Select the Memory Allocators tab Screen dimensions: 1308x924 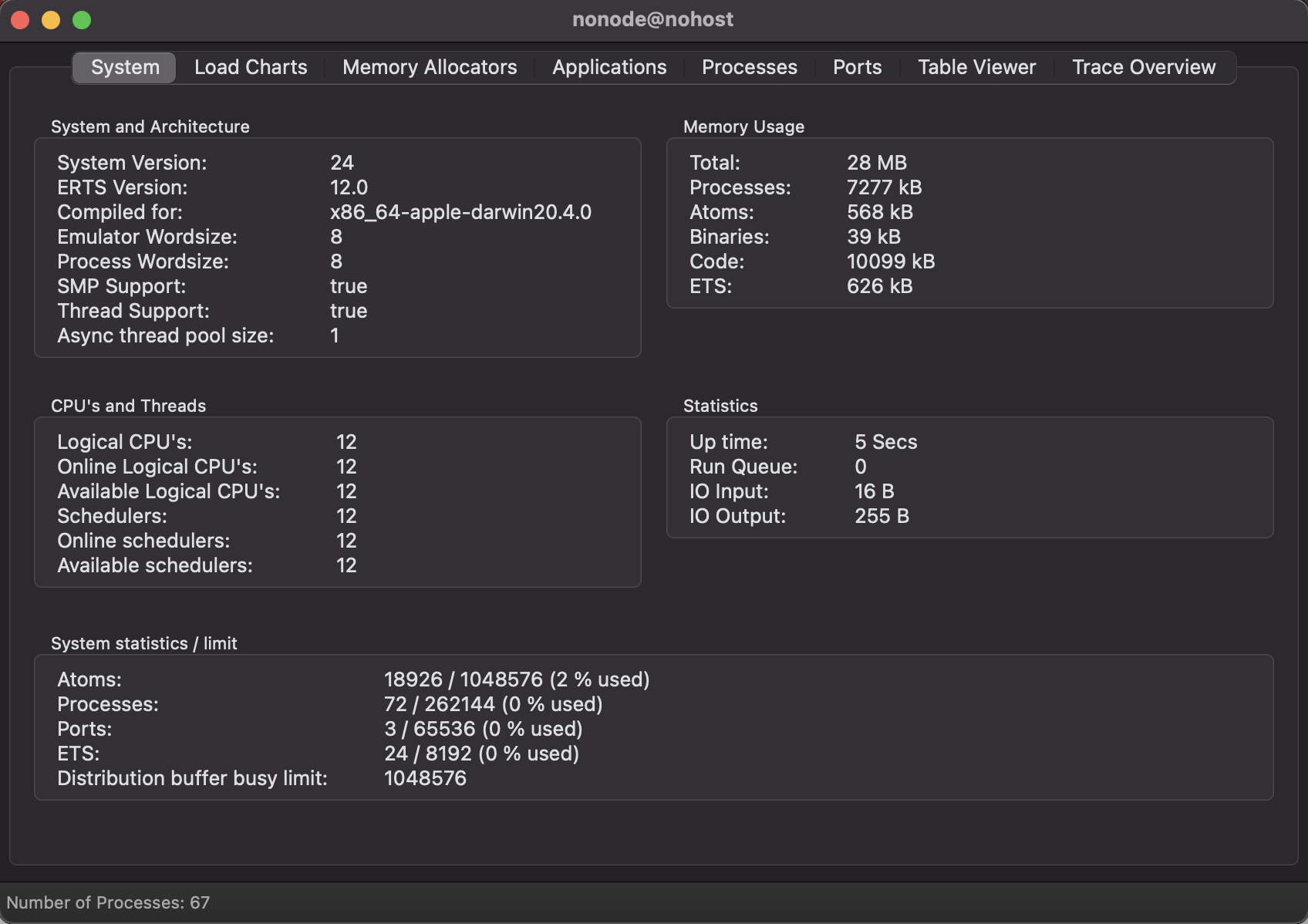(430, 68)
